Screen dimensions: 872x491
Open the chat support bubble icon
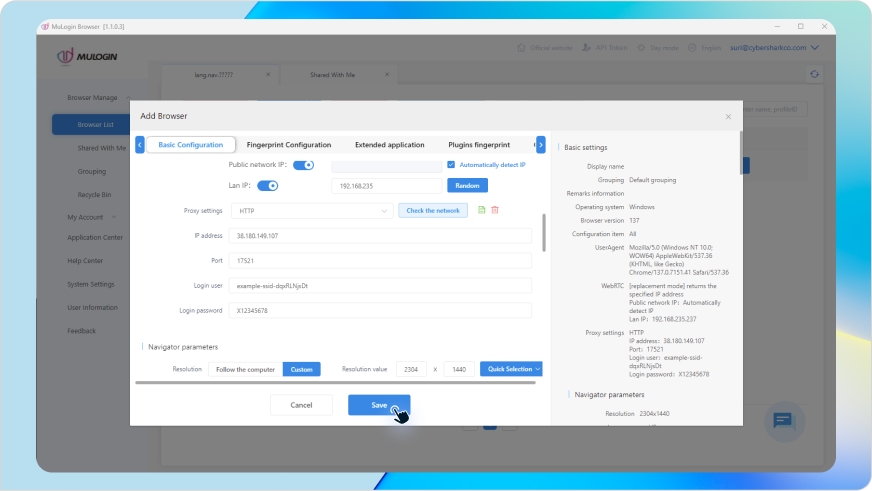(x=783, y=420)
